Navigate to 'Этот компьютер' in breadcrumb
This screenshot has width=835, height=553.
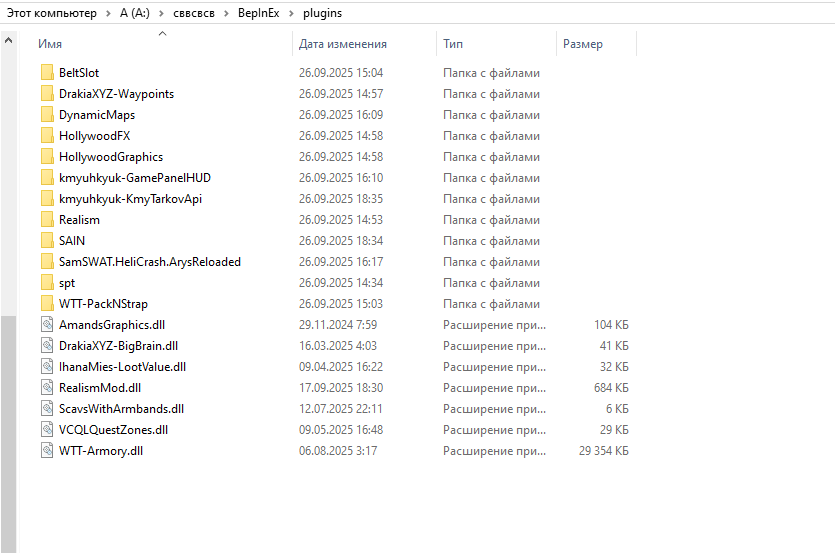coord(52,13)
